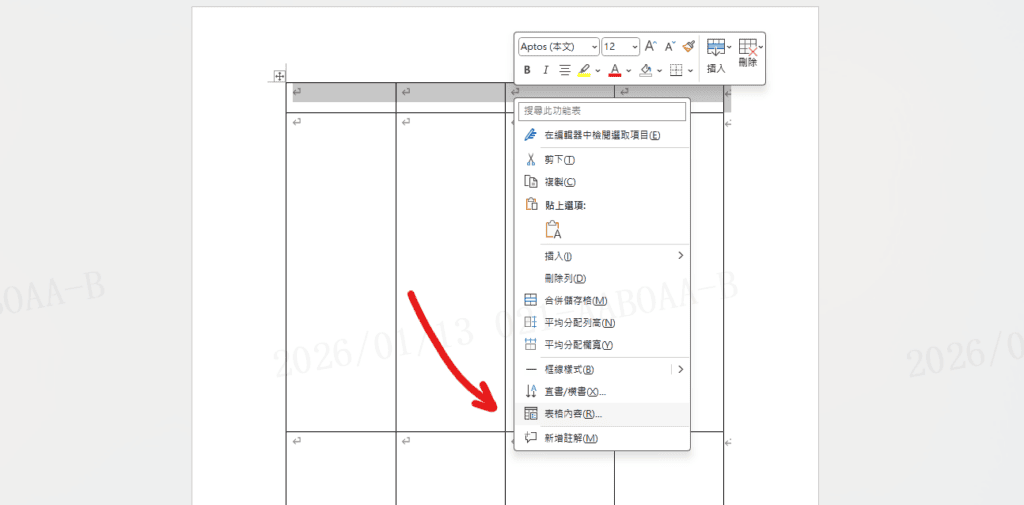Expand the font color dropdown arrow
The height and width of the screenshot is (505, 1024).
(x=628, y=70)
